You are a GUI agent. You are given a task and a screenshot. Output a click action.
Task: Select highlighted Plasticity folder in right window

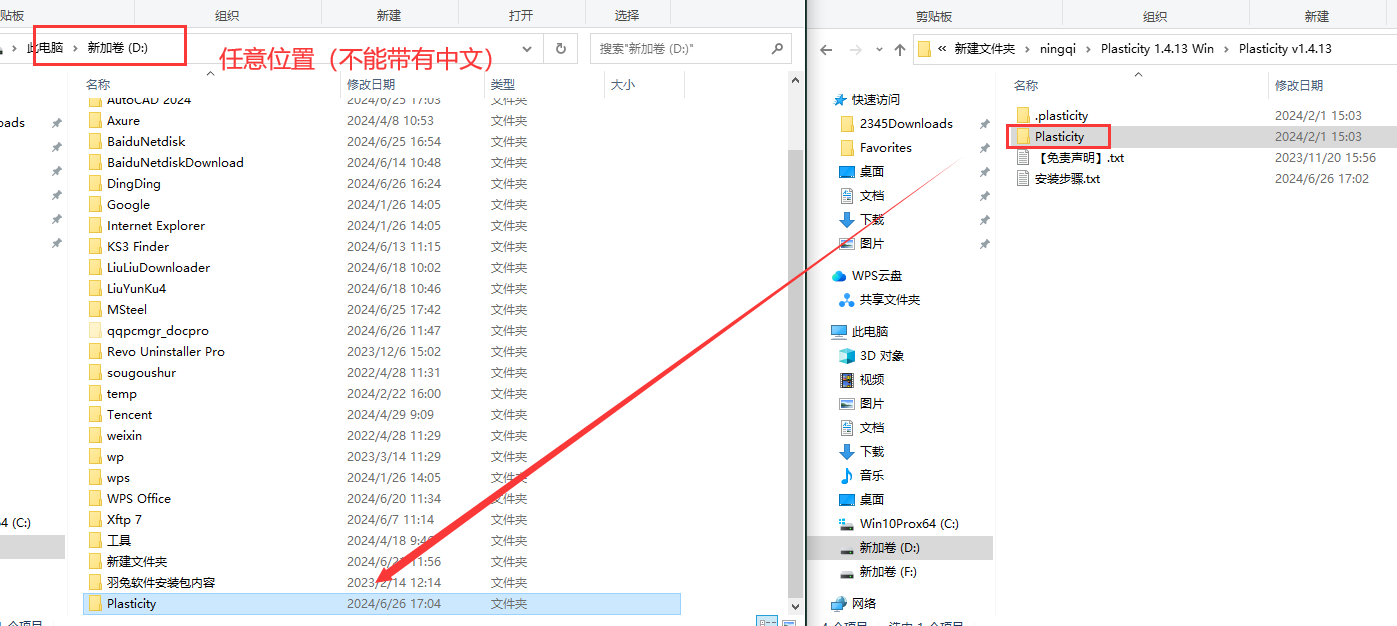tap(1202, 137)
